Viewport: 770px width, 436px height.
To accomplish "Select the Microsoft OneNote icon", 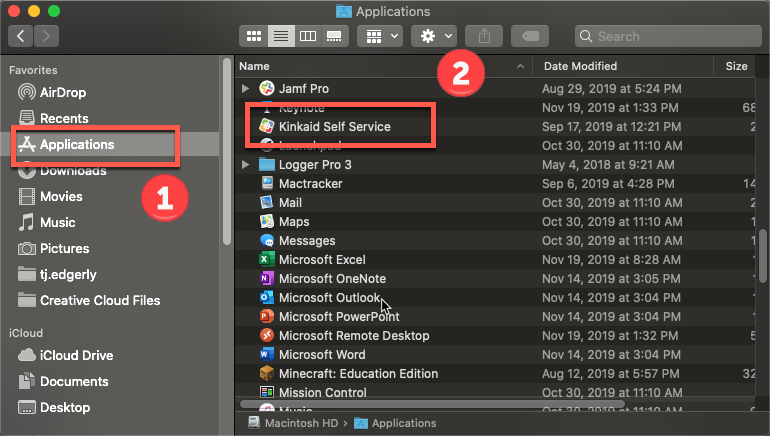I will coord(267,278).
